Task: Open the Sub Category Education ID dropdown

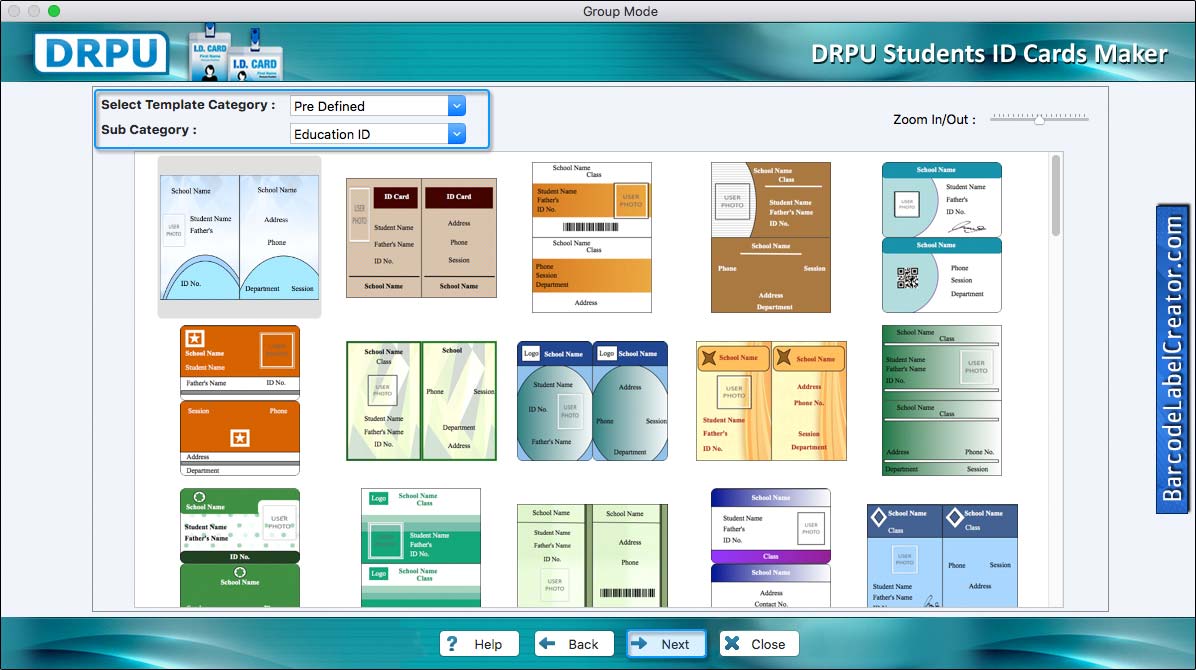Action: click(456, 134)
